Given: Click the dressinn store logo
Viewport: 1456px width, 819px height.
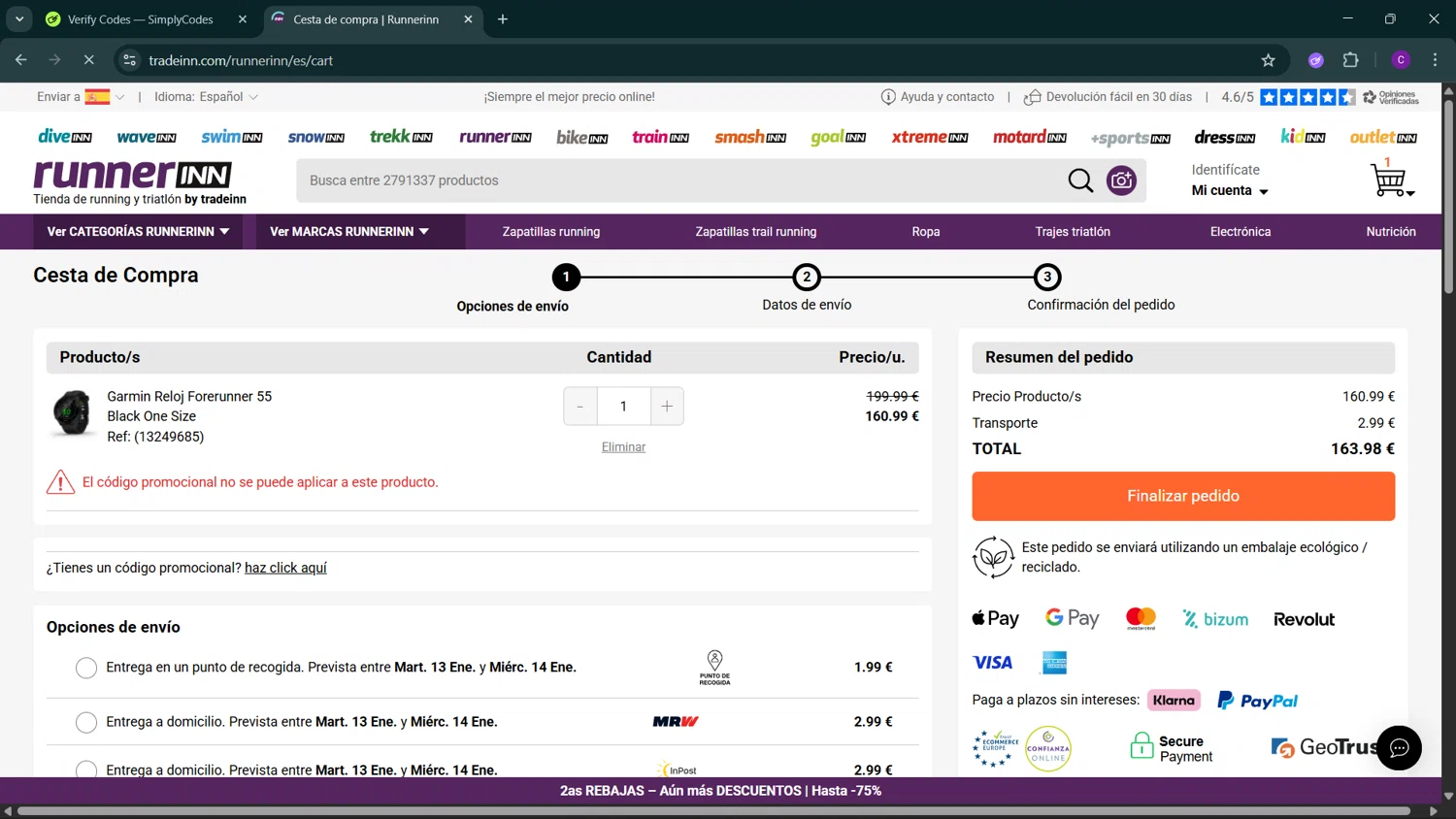Looking at the screenshot, I should point(1224,137).
